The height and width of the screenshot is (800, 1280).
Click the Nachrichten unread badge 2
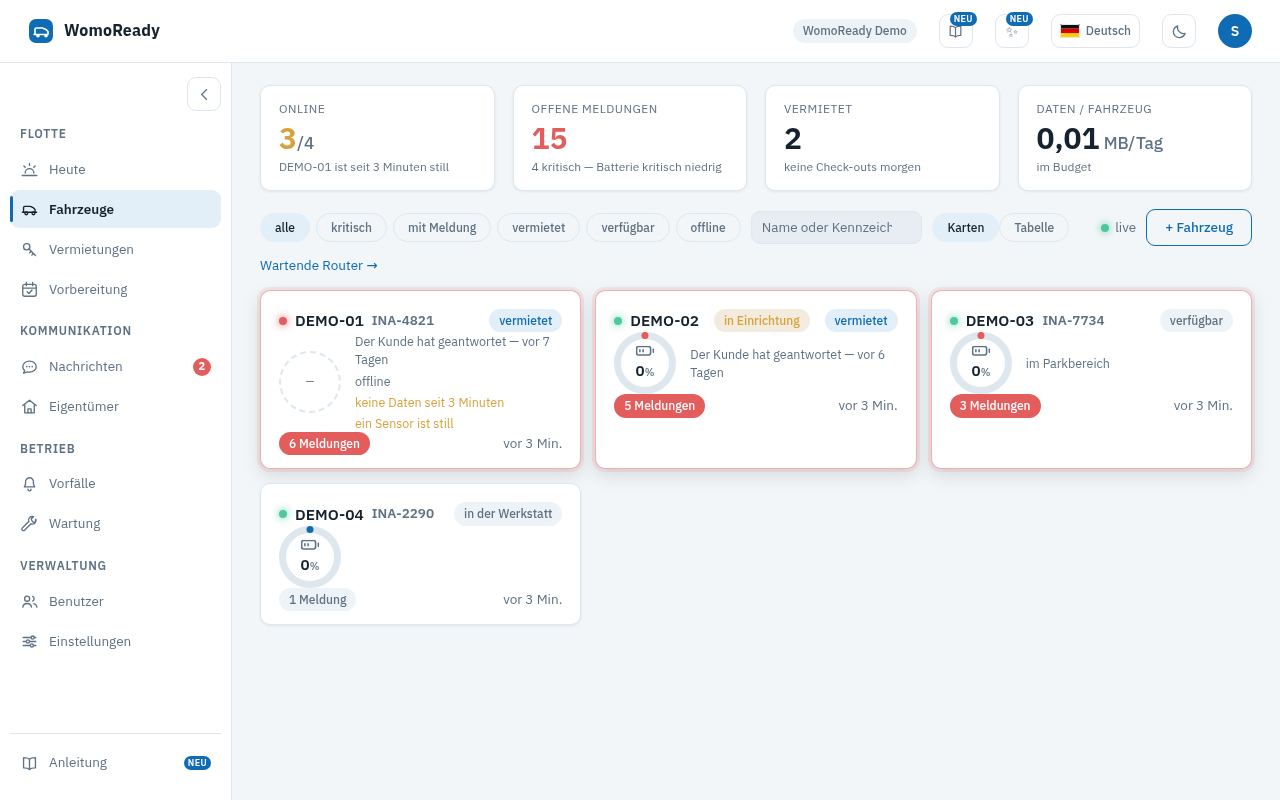[202, 367]
